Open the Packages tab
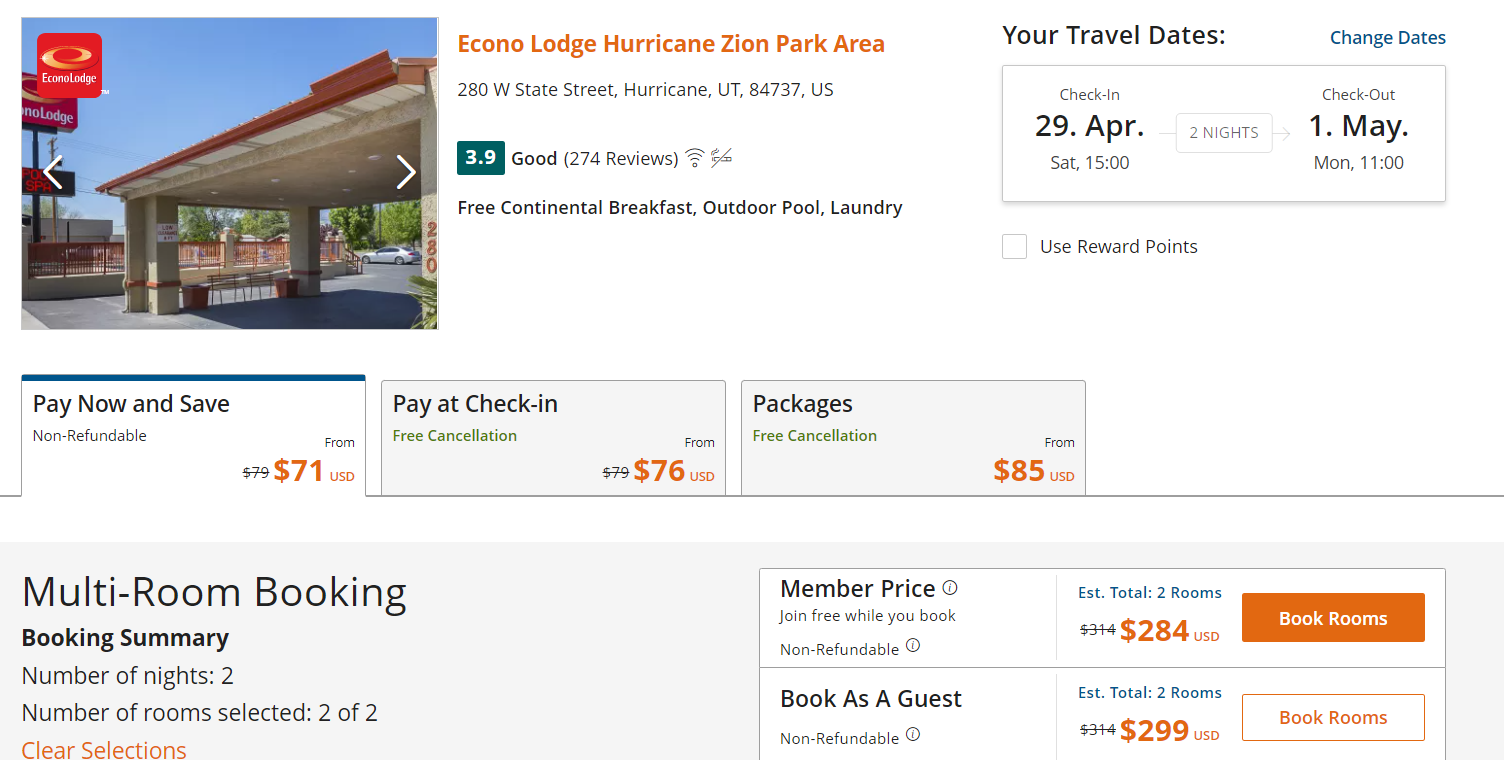This screenshot has width=1504, height=760. (x=913, y=437)
